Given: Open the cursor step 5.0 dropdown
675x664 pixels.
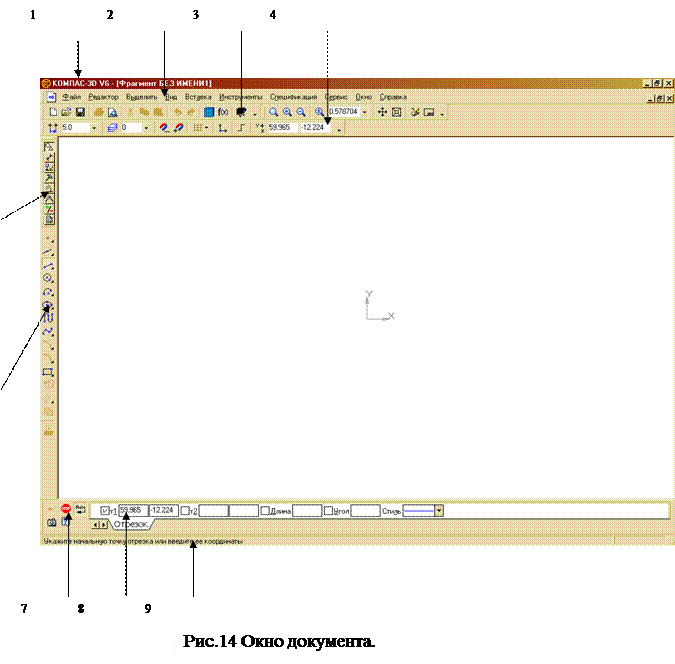Looking at the screenshot, I should [x=94, y=128].
